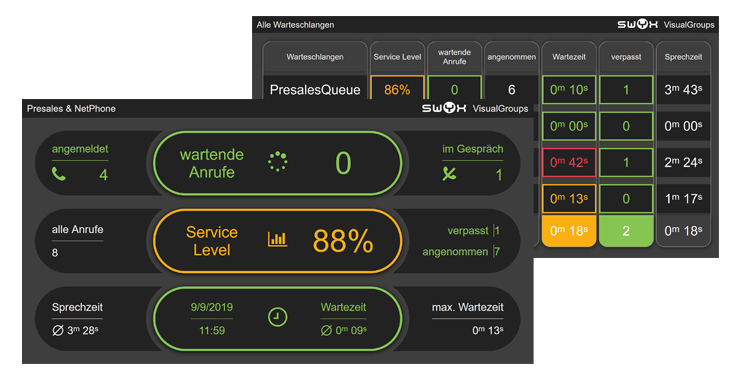750x380 pixels.
Task: Click the Sprechzeit total cell 0m 18s
Action: point(683,231)
